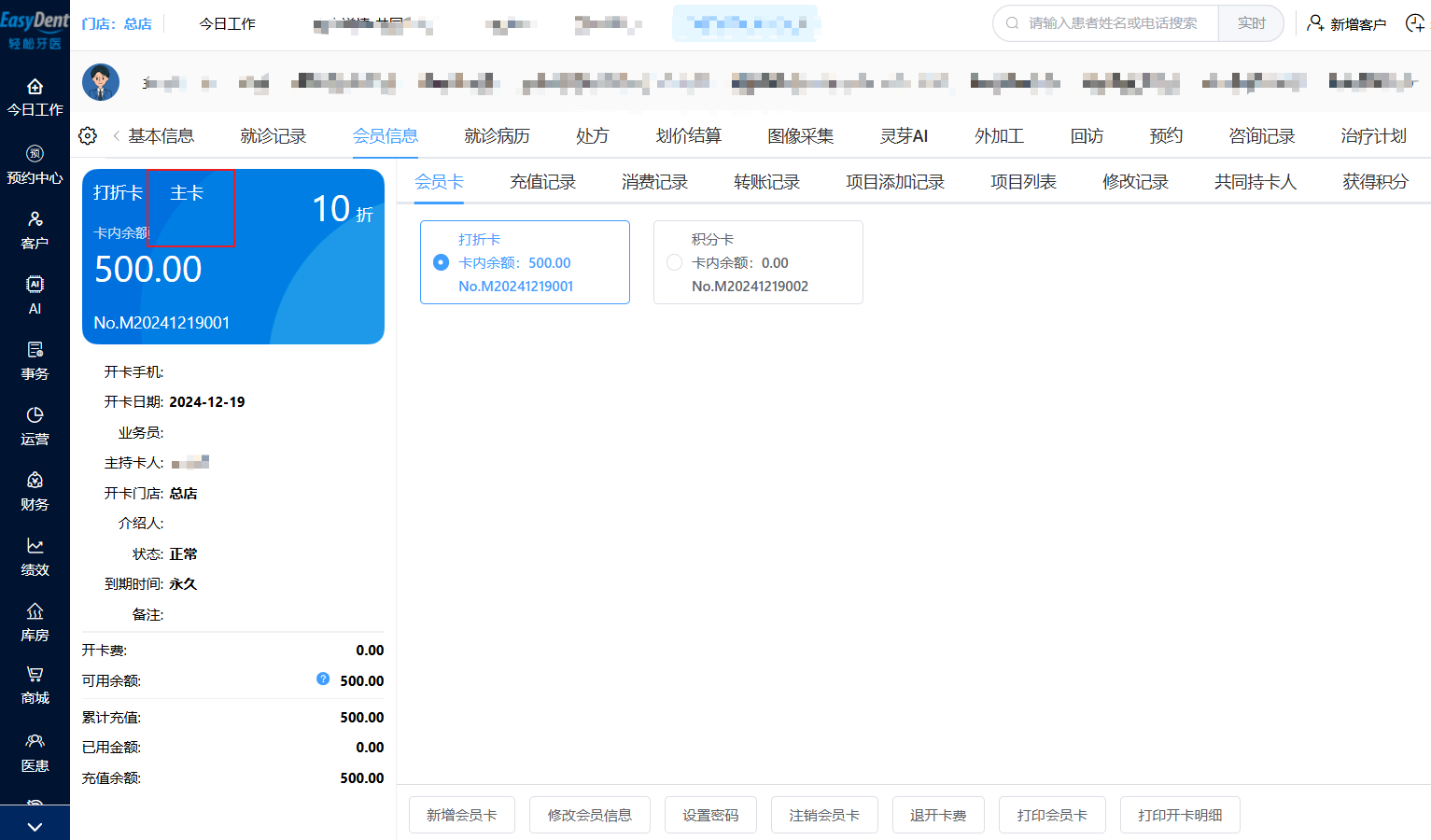Open the 灵芽AI tab
The image size is (1431, 840).
click(x=904, y=136)
